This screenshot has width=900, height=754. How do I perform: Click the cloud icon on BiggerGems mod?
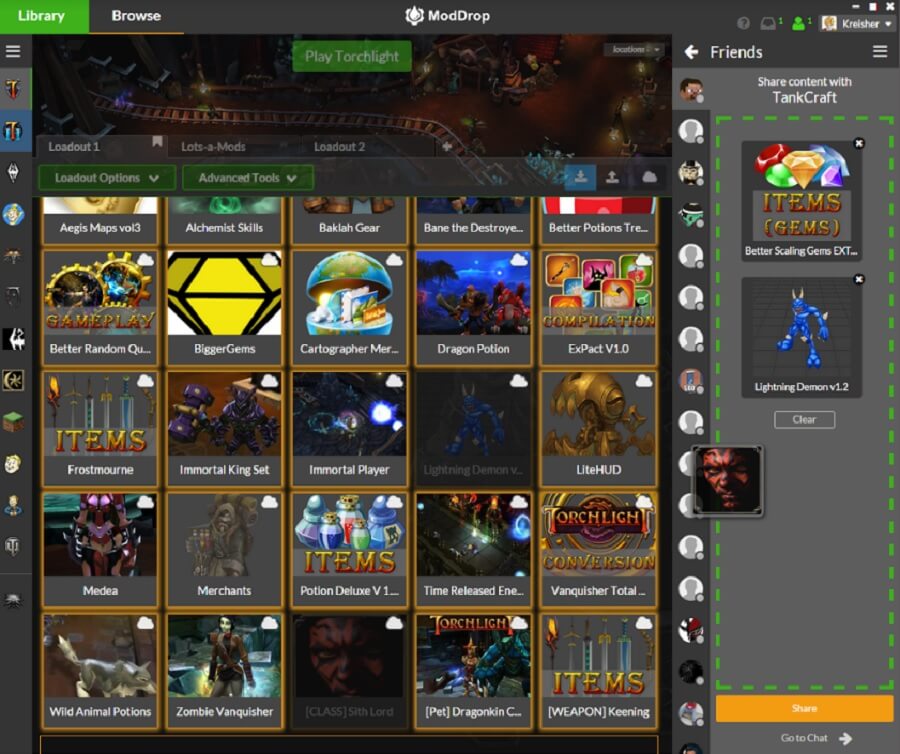(269, 260)
